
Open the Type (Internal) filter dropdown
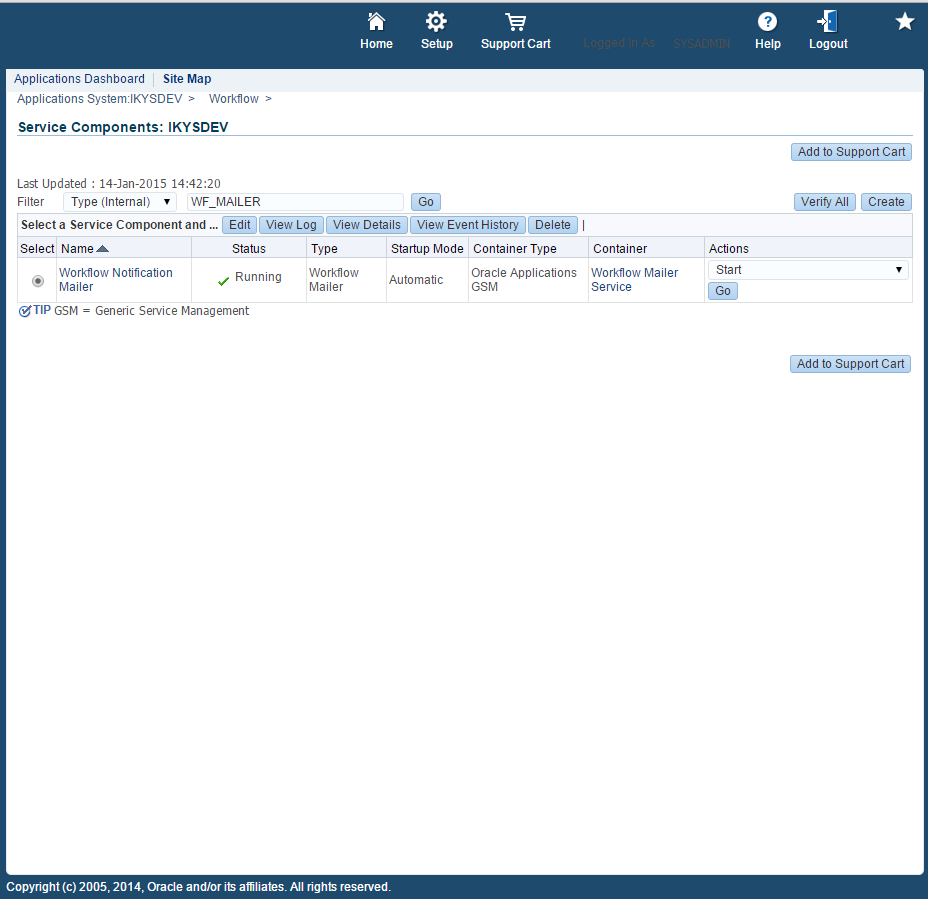point(119,202)
